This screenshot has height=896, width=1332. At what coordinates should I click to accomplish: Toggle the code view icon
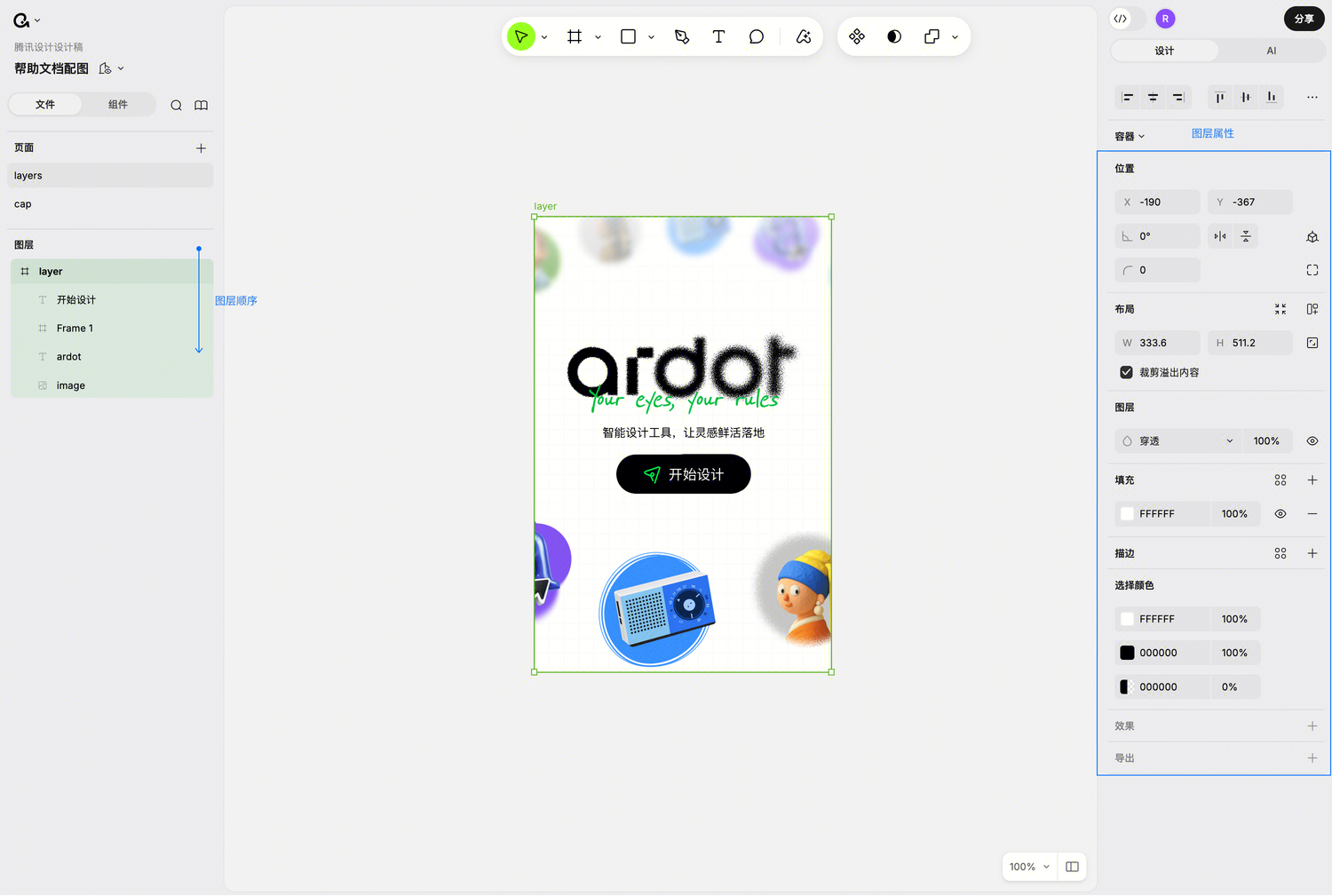pyautogui.click(x=1121, y=19)
